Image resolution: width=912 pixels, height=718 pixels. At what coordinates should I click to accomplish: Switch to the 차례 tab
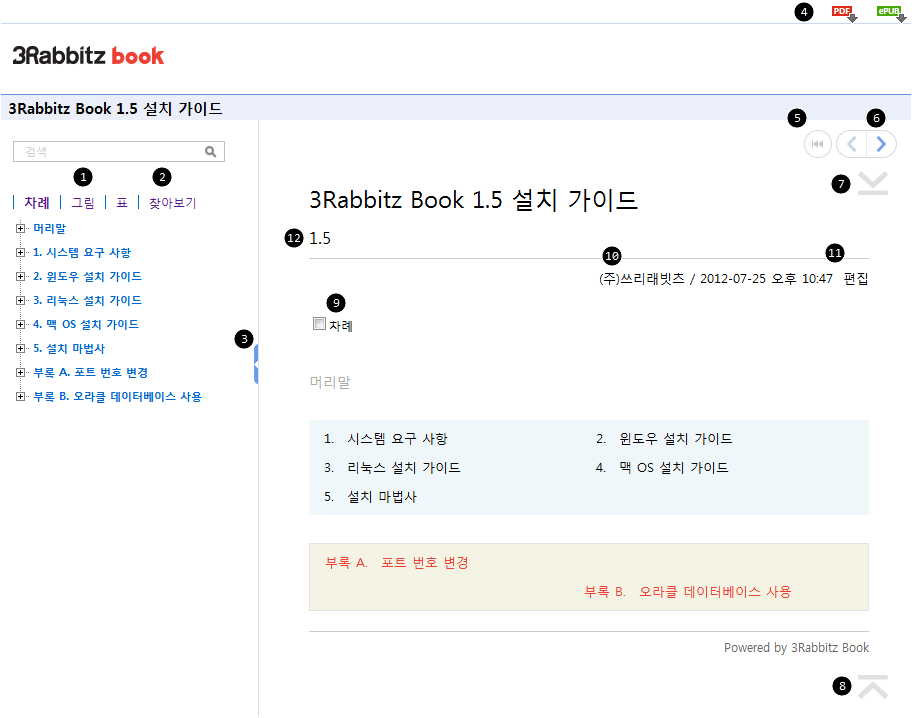coord(37,202)
